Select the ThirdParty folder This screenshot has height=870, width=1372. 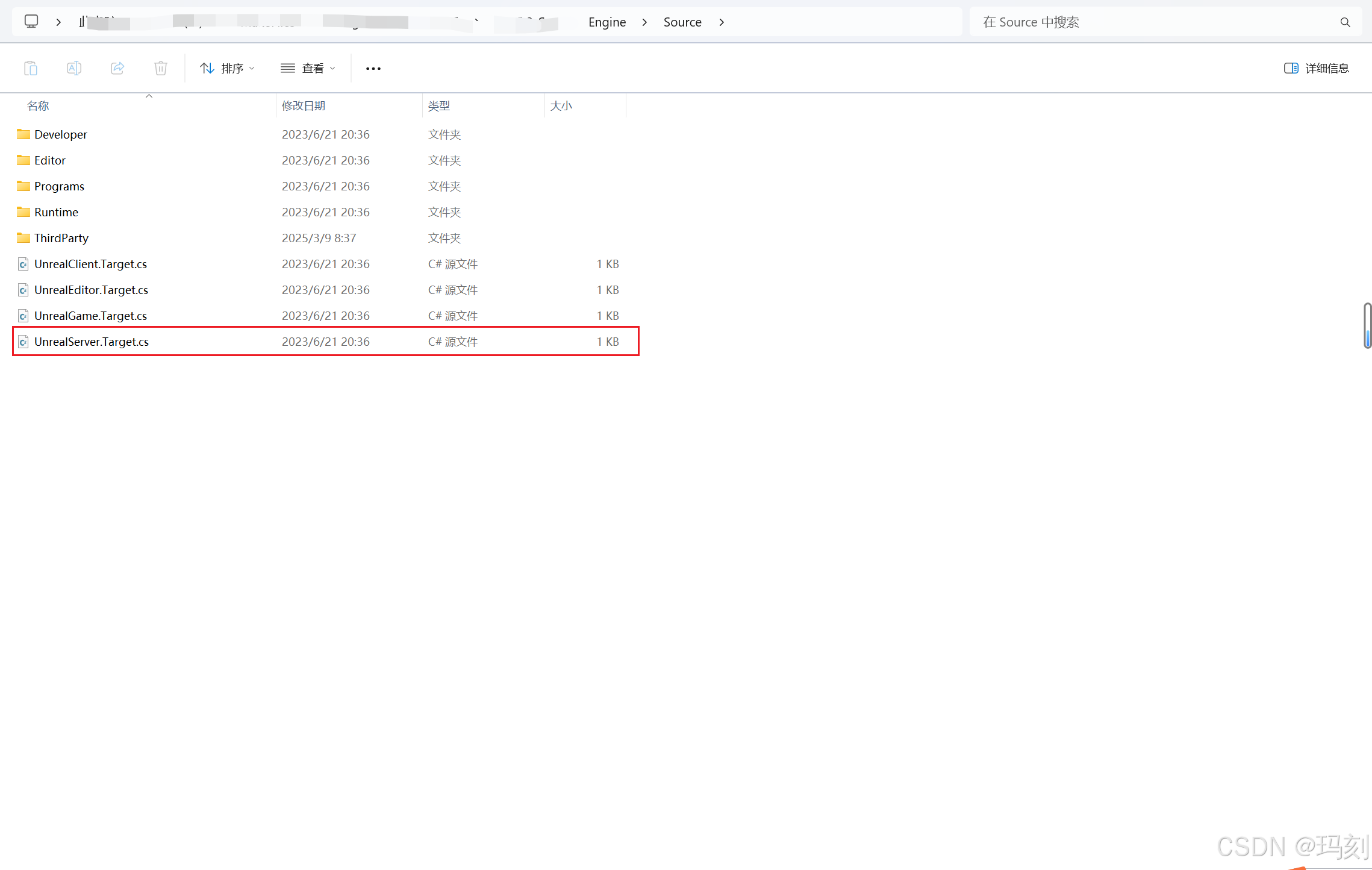tap(61, 238)
